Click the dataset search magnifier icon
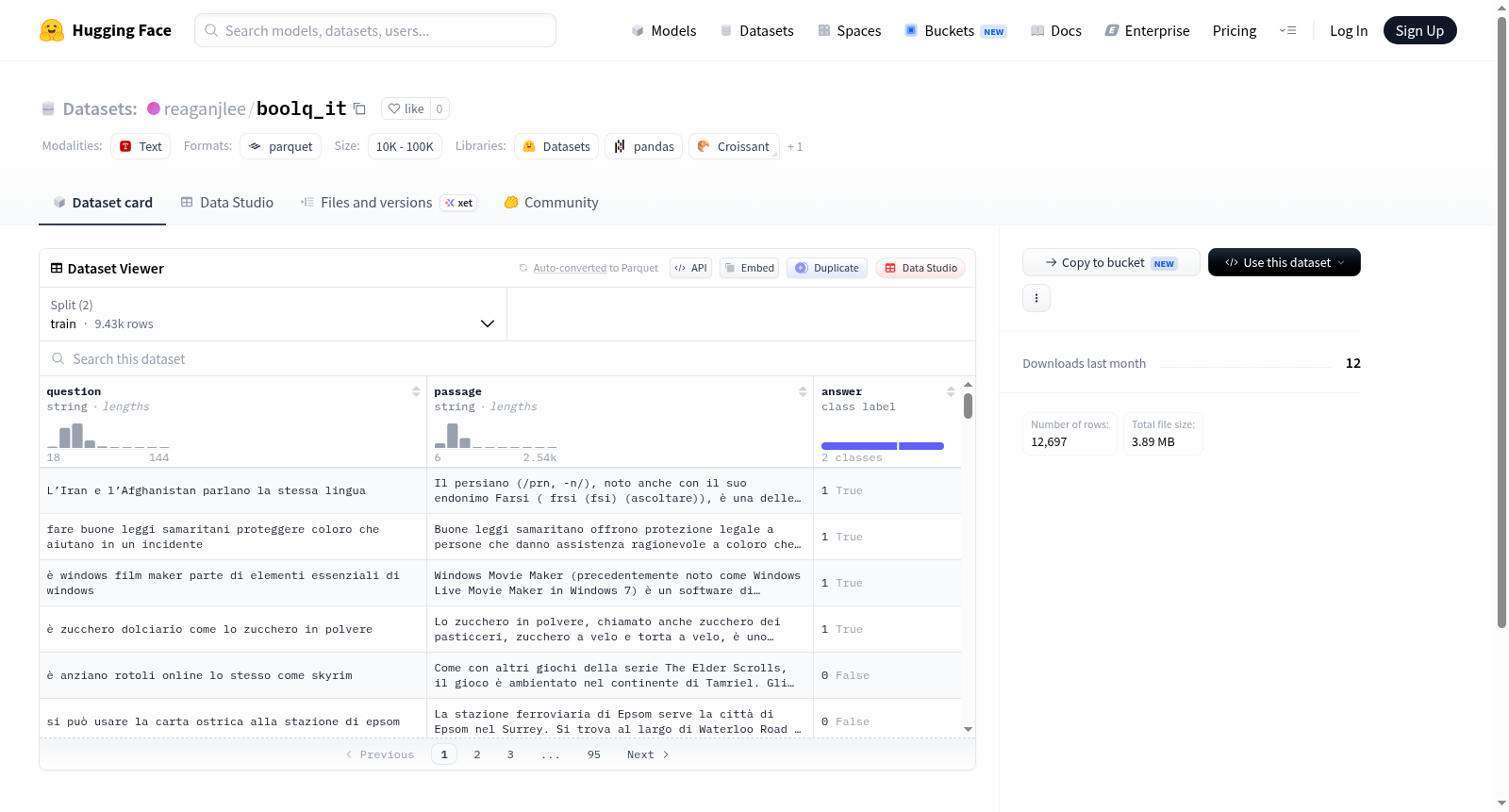 (58, 358)
